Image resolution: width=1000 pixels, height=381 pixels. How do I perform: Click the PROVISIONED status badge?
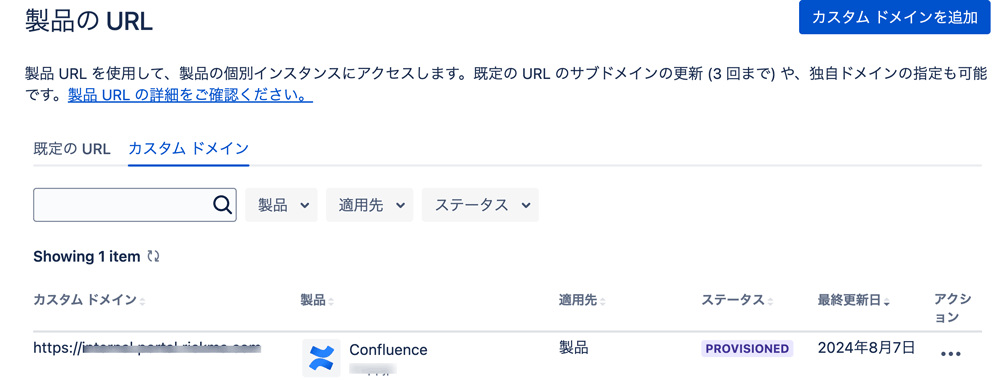point(747,348)
